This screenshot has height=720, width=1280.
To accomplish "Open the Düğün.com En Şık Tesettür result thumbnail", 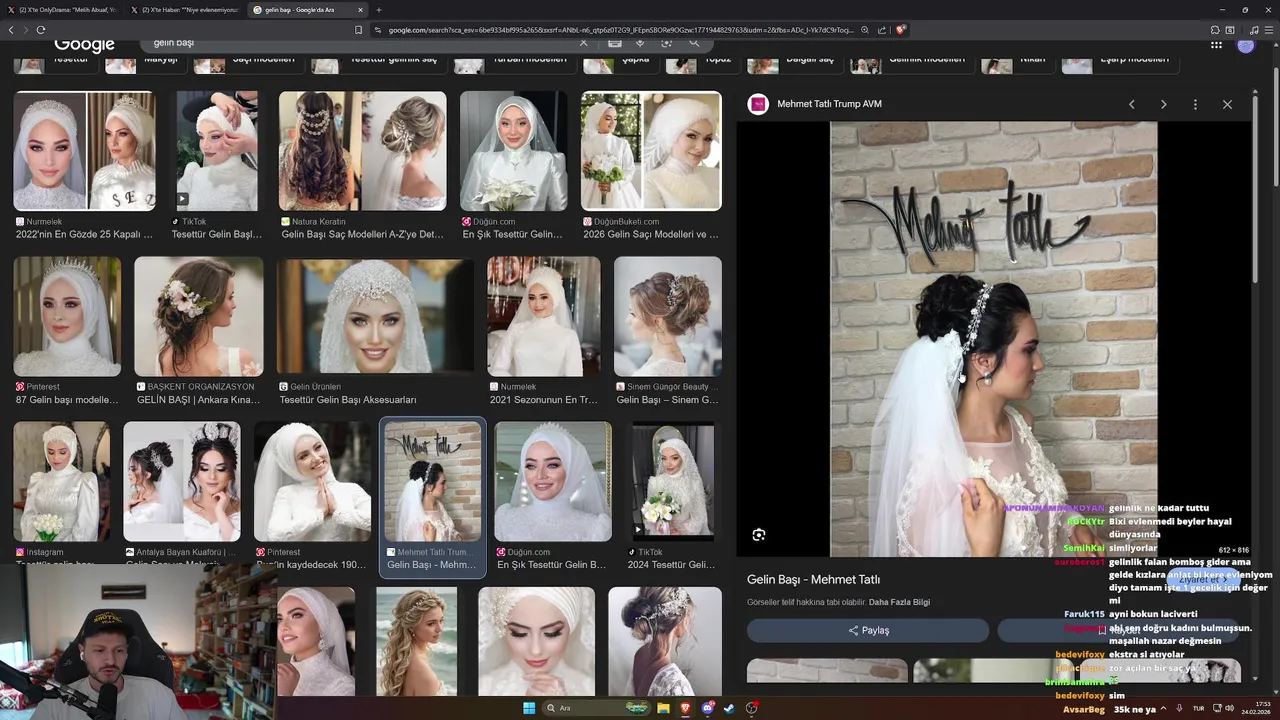I will [514, 151].
